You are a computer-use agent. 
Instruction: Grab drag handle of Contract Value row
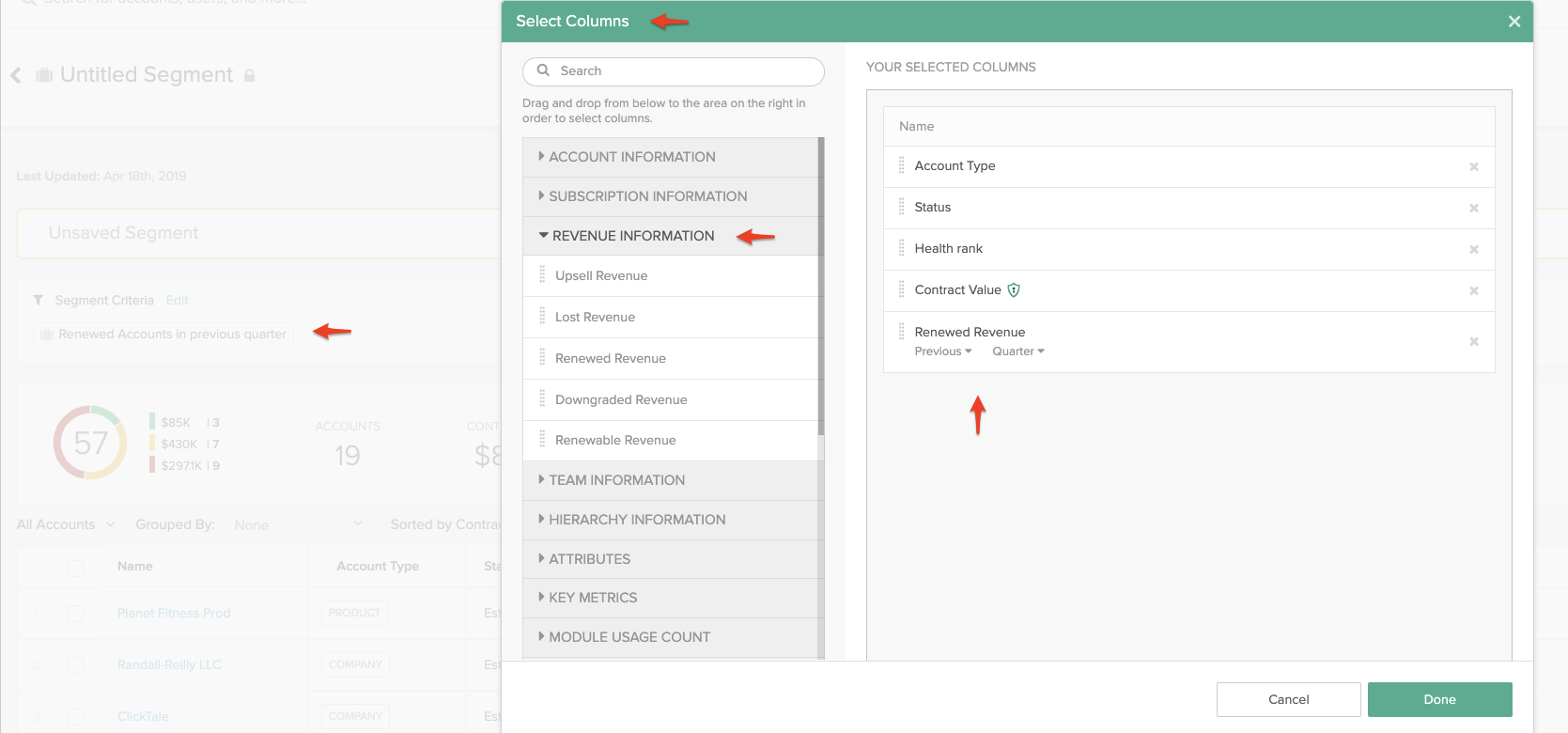pos(902,289)
